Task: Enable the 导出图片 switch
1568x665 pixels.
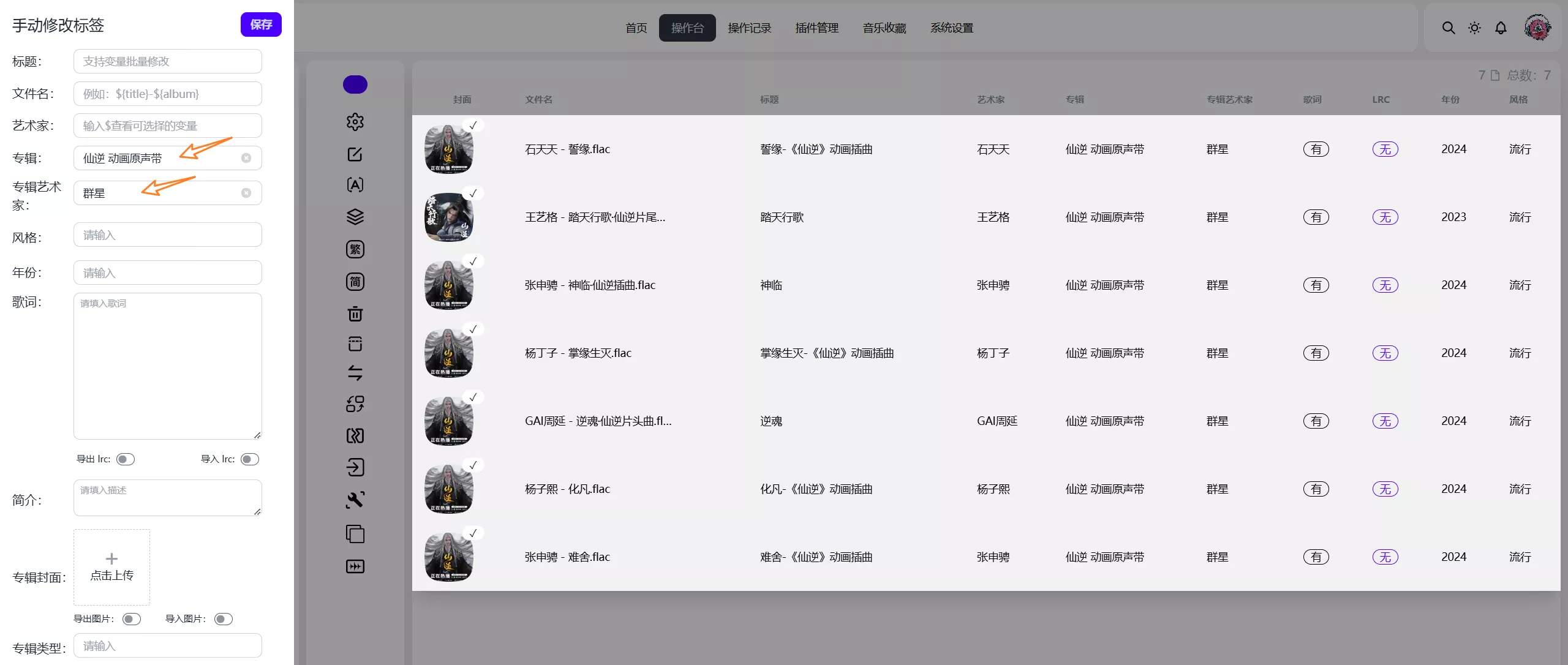Action: 132,619
